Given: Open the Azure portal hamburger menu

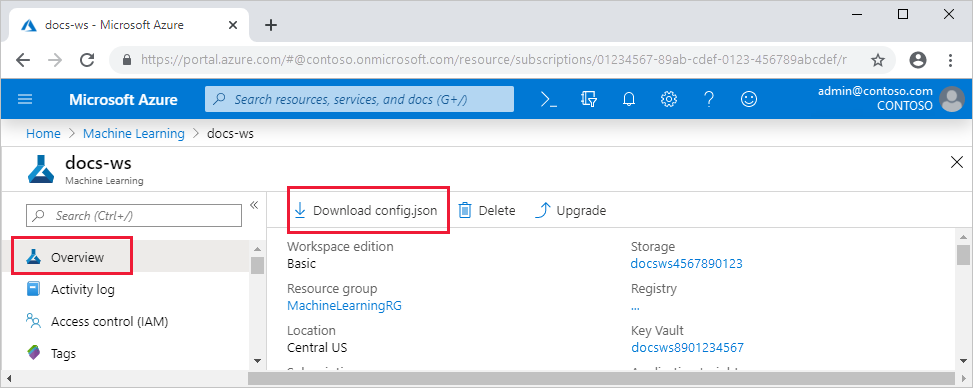Looking at the screenshot, I should click(25, 99).
